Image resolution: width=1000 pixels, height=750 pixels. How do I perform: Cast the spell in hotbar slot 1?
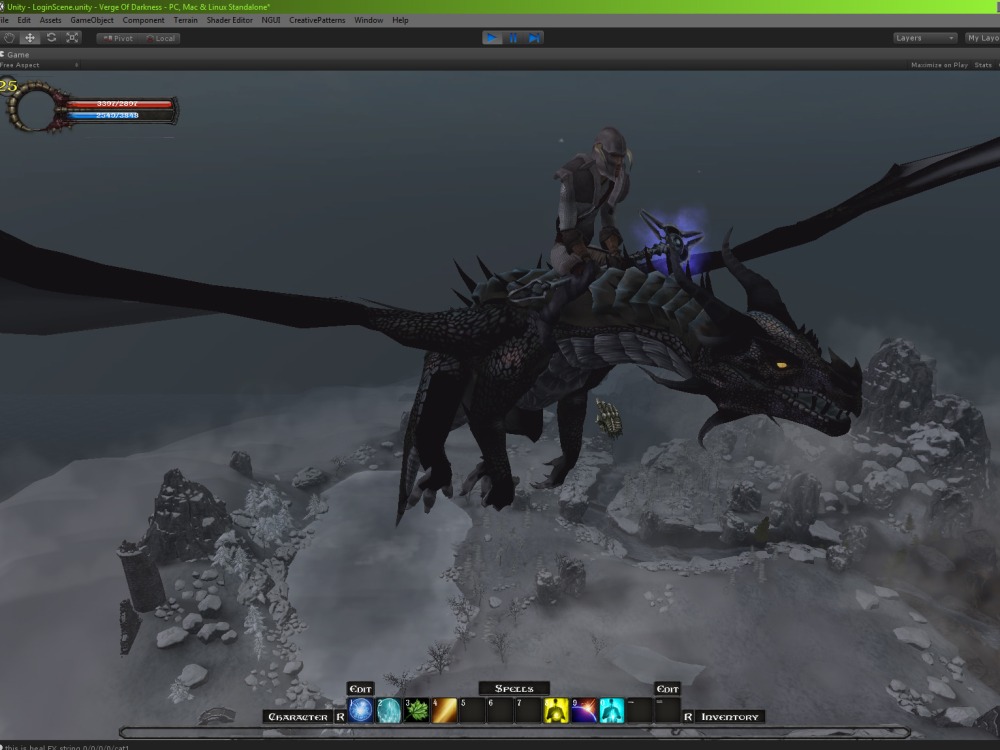tap(359, 709)
